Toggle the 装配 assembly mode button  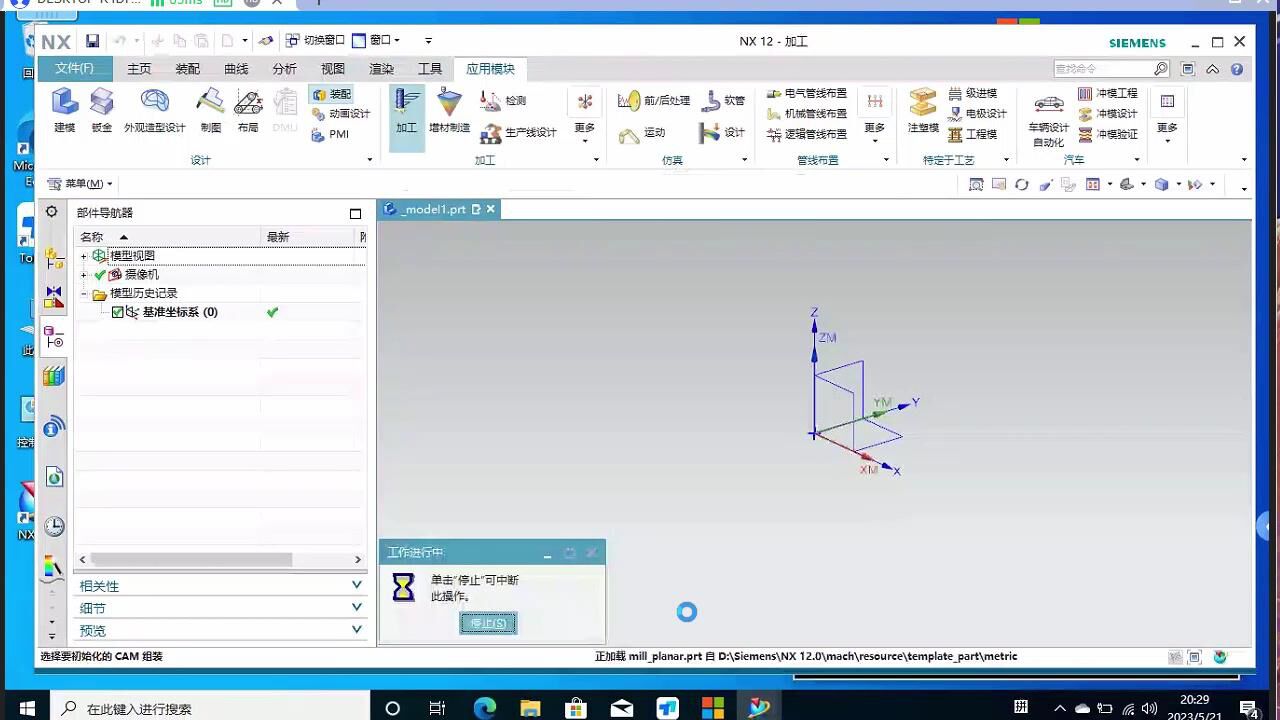click(x=333, y=94)
